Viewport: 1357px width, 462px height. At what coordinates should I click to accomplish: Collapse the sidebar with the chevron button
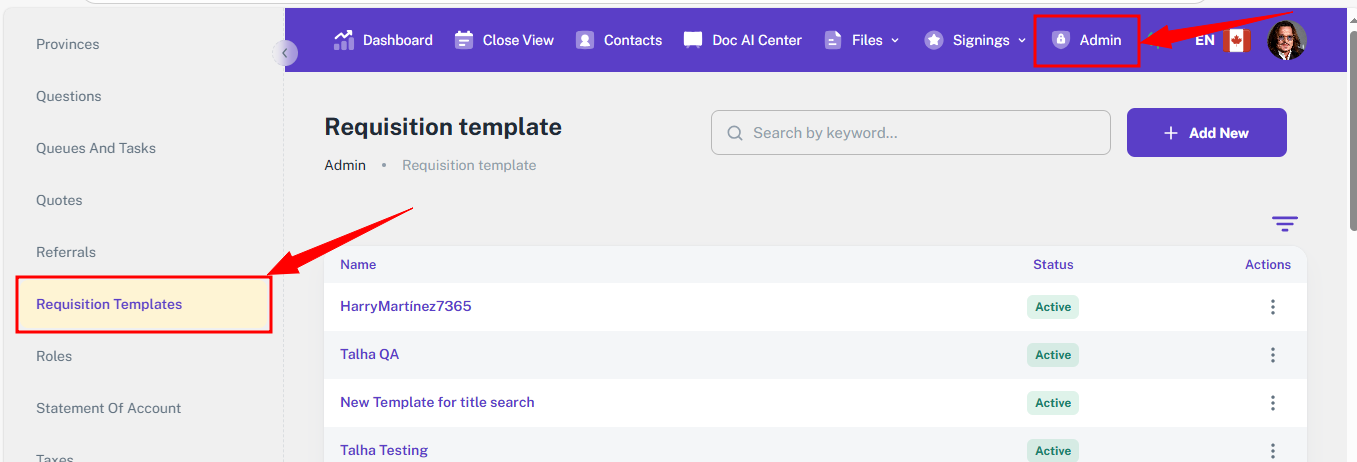coord(285,53)
